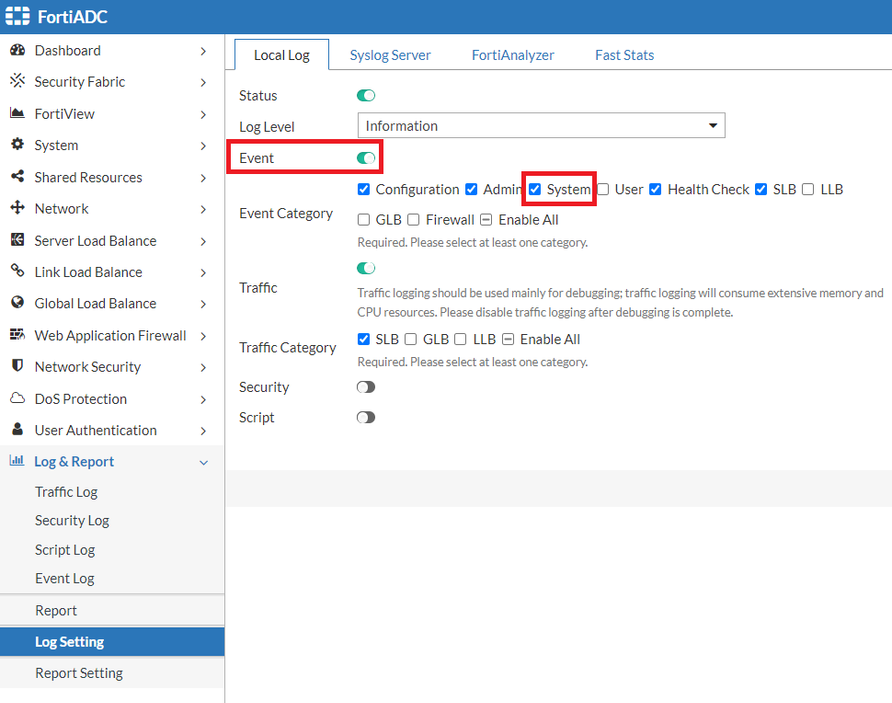Select Log Setting in sidebar

(112, 642)
